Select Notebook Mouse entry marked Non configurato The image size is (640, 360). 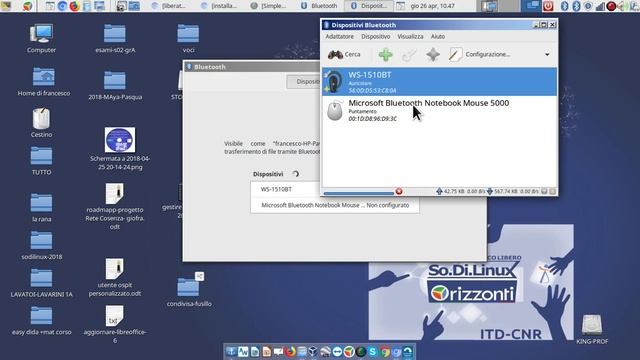click(335, 205)
